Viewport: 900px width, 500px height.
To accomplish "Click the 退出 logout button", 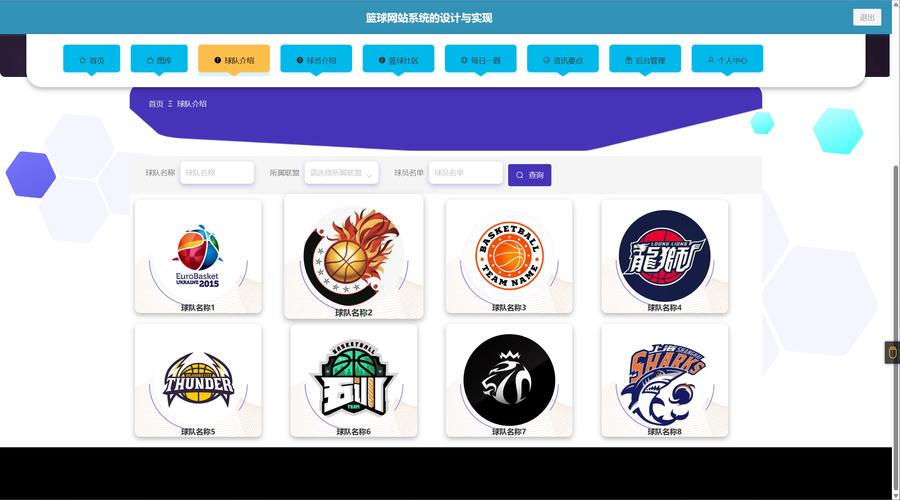I will point(867,17).
